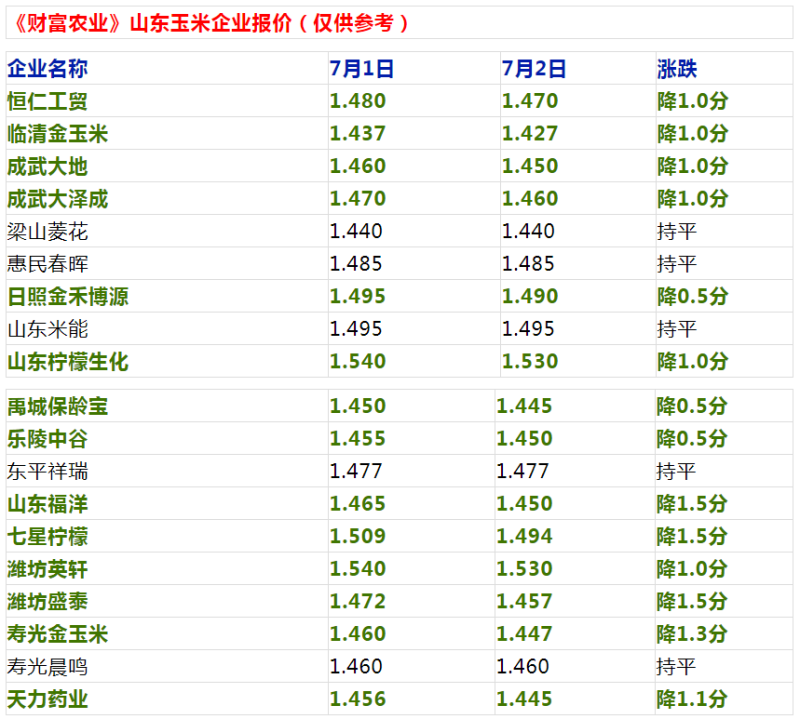Open the 日照金禾博源 entry
800x719 pixels.
pyautogui.click(x=67, y=297)
